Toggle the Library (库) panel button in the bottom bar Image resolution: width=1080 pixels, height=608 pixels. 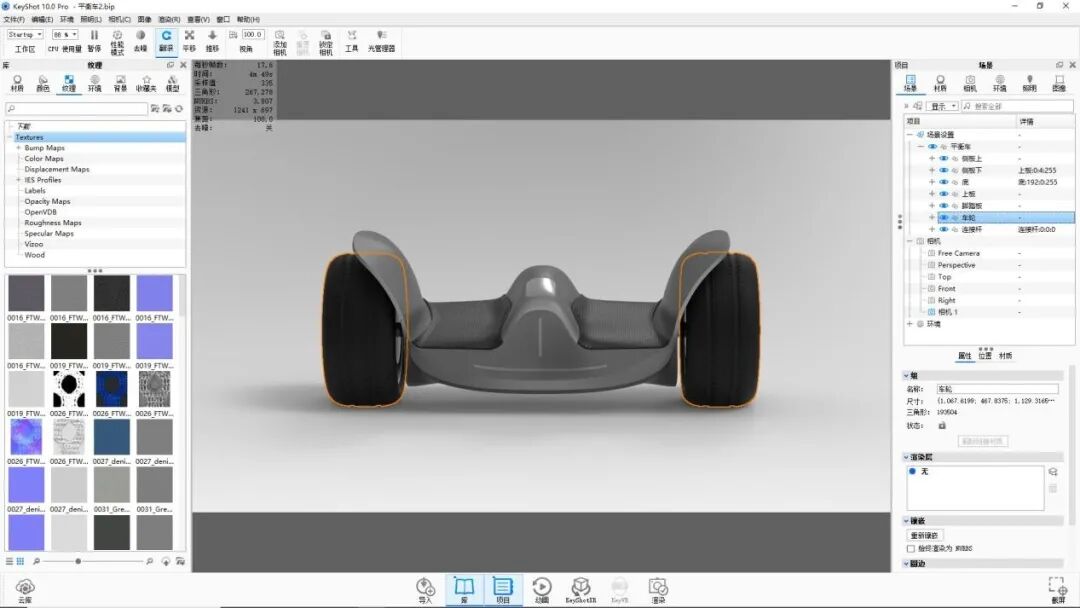click(x=464, y=590)
